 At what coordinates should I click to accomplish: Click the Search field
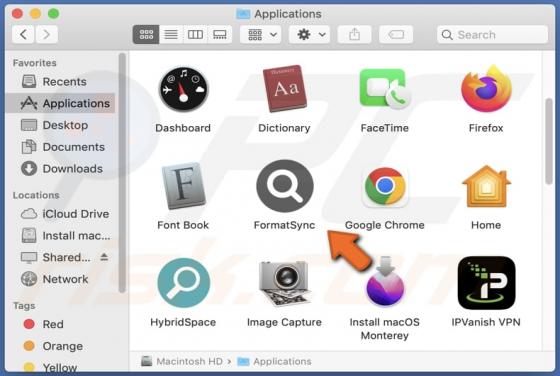(x=492, y=35)
